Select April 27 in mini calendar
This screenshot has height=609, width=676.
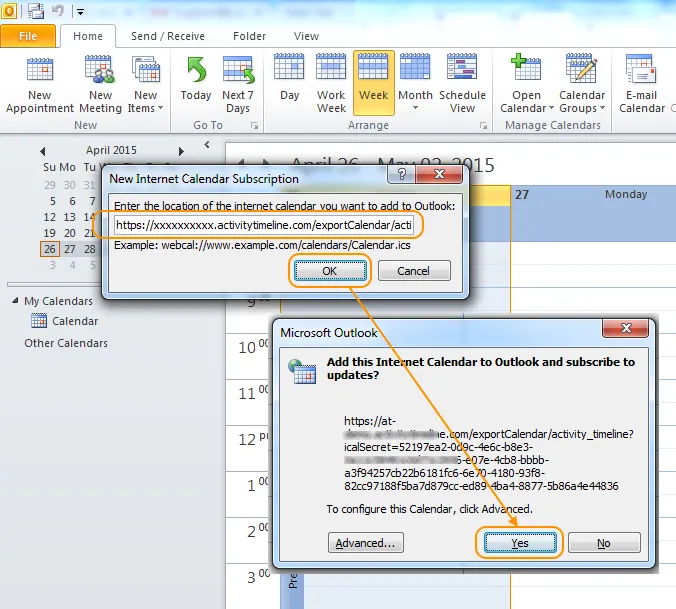pyautogui.click(x=70, y=249)
